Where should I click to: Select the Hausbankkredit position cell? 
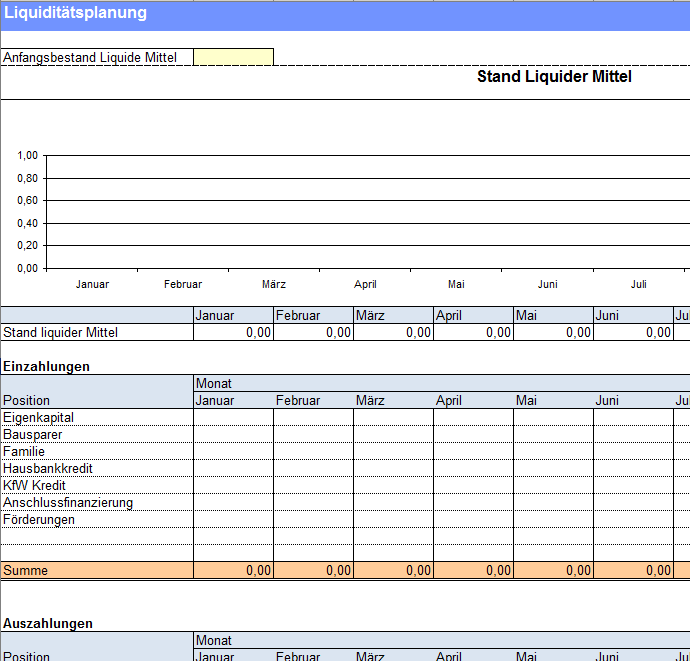[48, 468]
